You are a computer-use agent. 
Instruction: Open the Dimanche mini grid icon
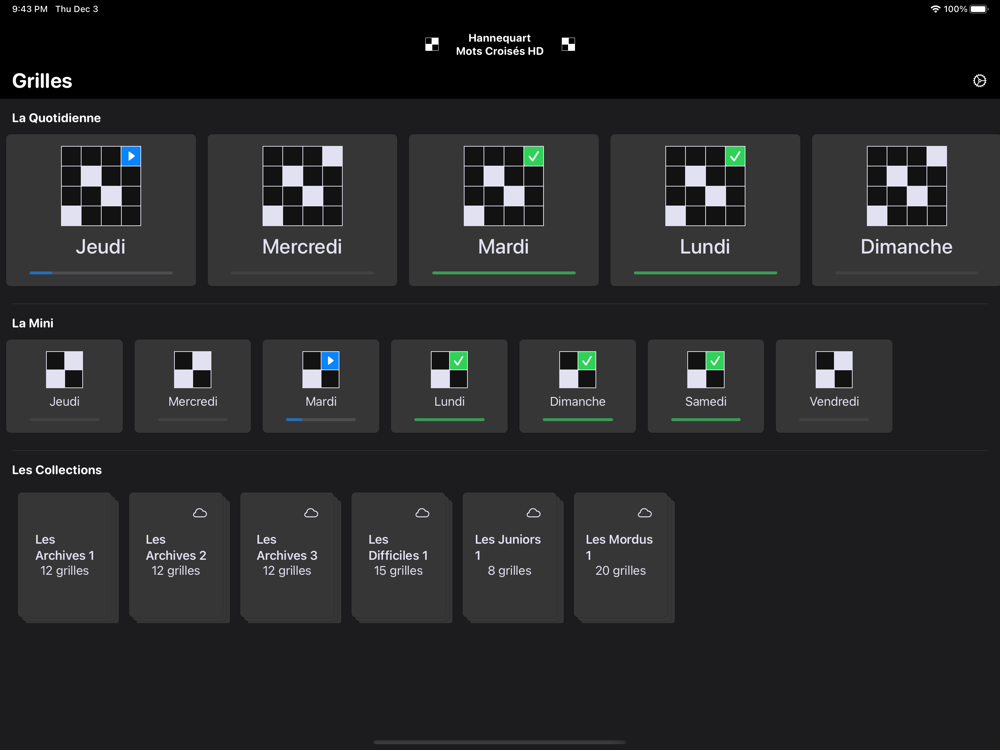coord(577,370)
